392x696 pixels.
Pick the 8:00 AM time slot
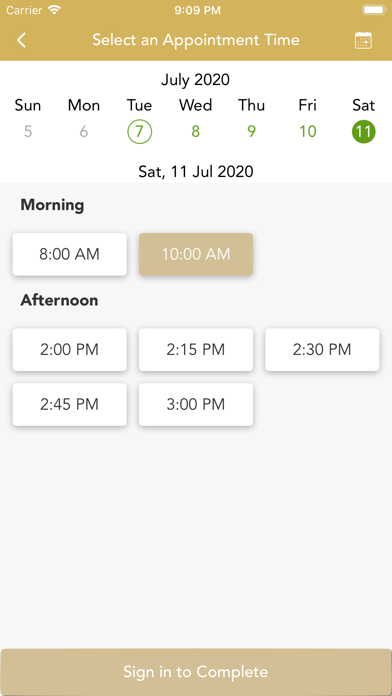click(70, 254)
